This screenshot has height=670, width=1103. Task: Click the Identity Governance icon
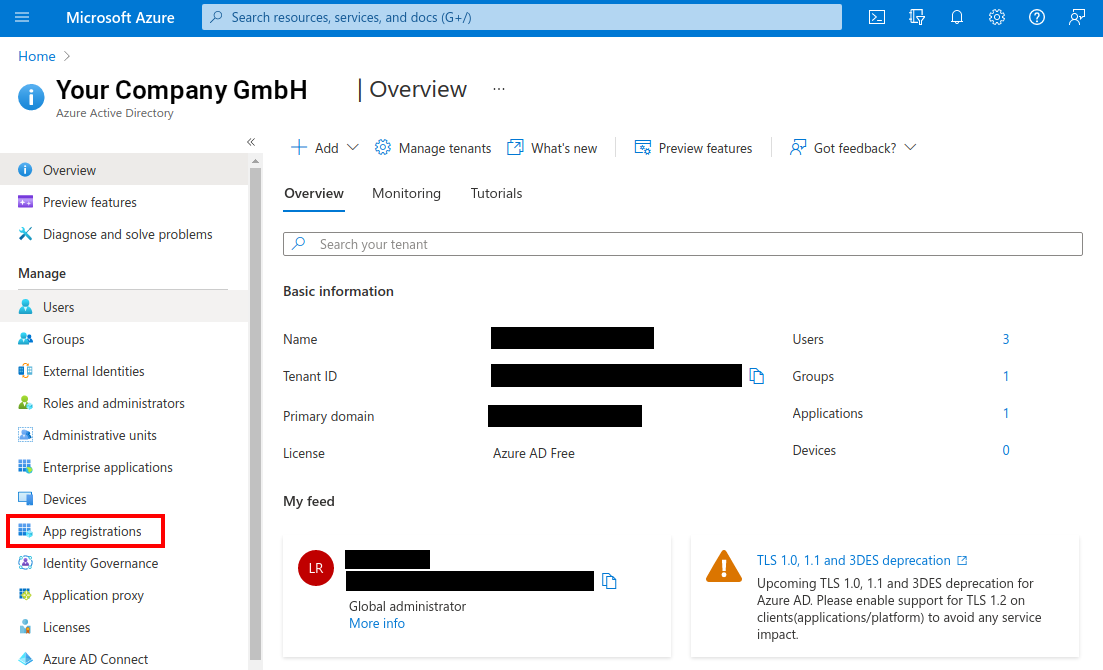(x=25, y=563)
